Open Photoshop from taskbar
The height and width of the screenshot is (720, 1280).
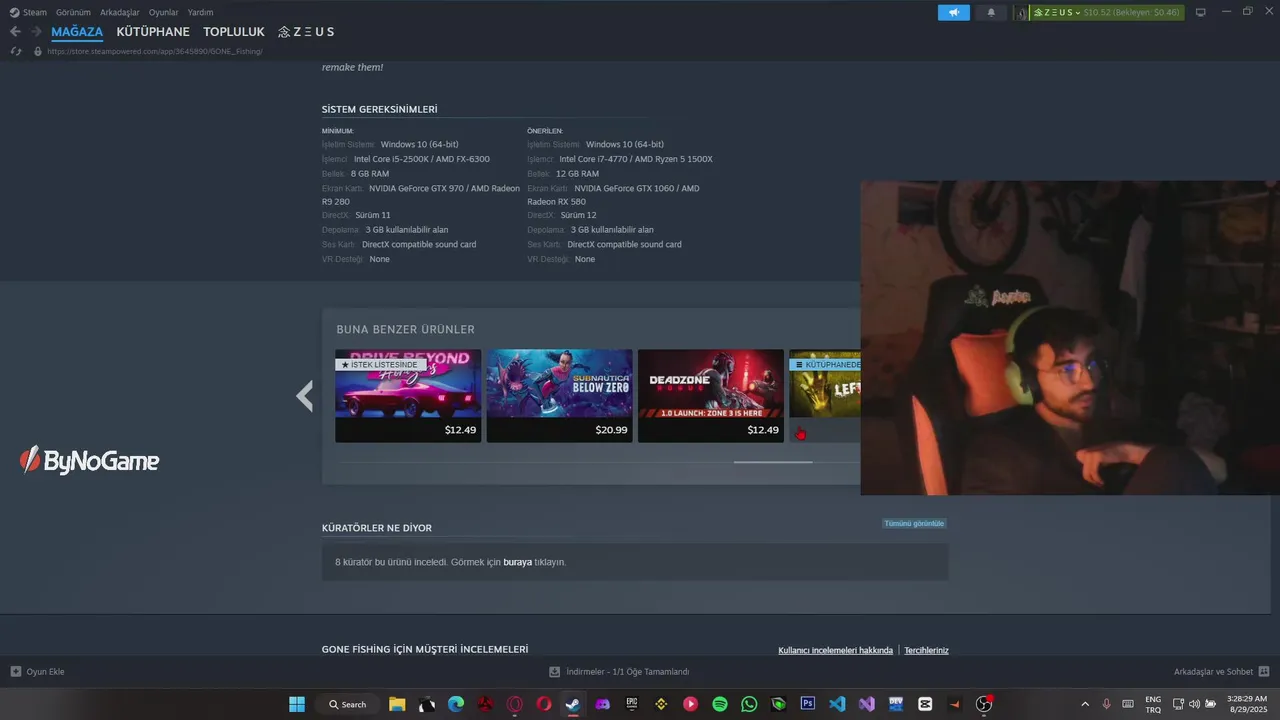click(808, 704)
